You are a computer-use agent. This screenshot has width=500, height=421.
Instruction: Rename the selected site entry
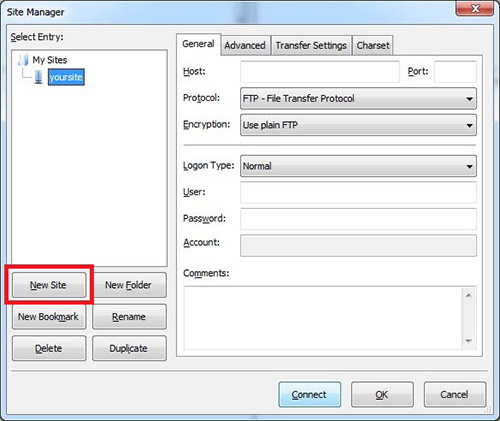tap(129, 317)
